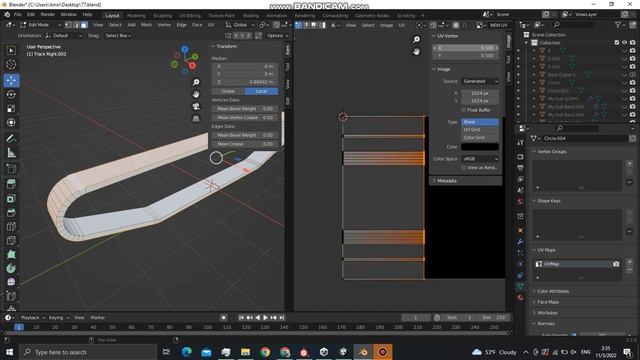This screenshot has width=640, height=360.
Task: Tick the Float Buffer checkbox
Action: click(464, 110)
